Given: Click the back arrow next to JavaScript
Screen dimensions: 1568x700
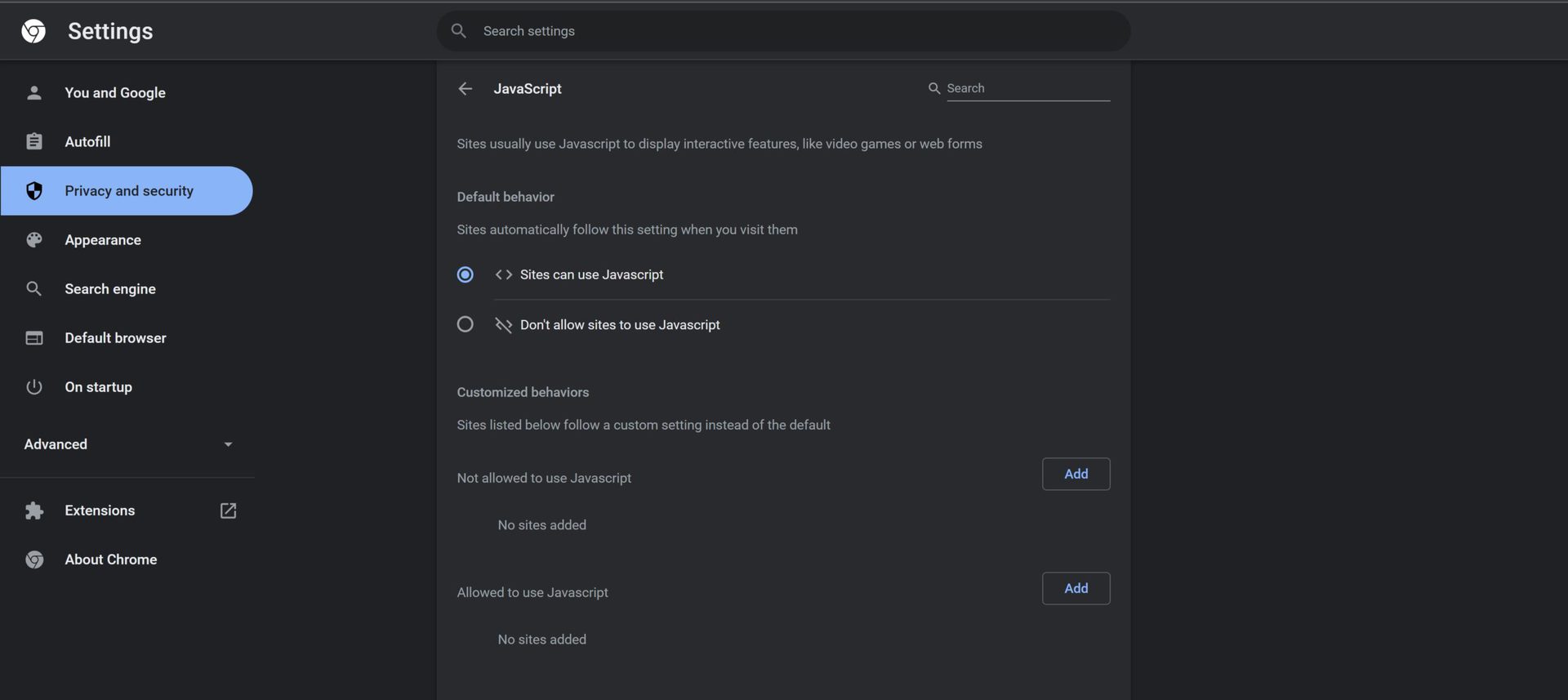Looking at the screenshot, I should 465,88.
